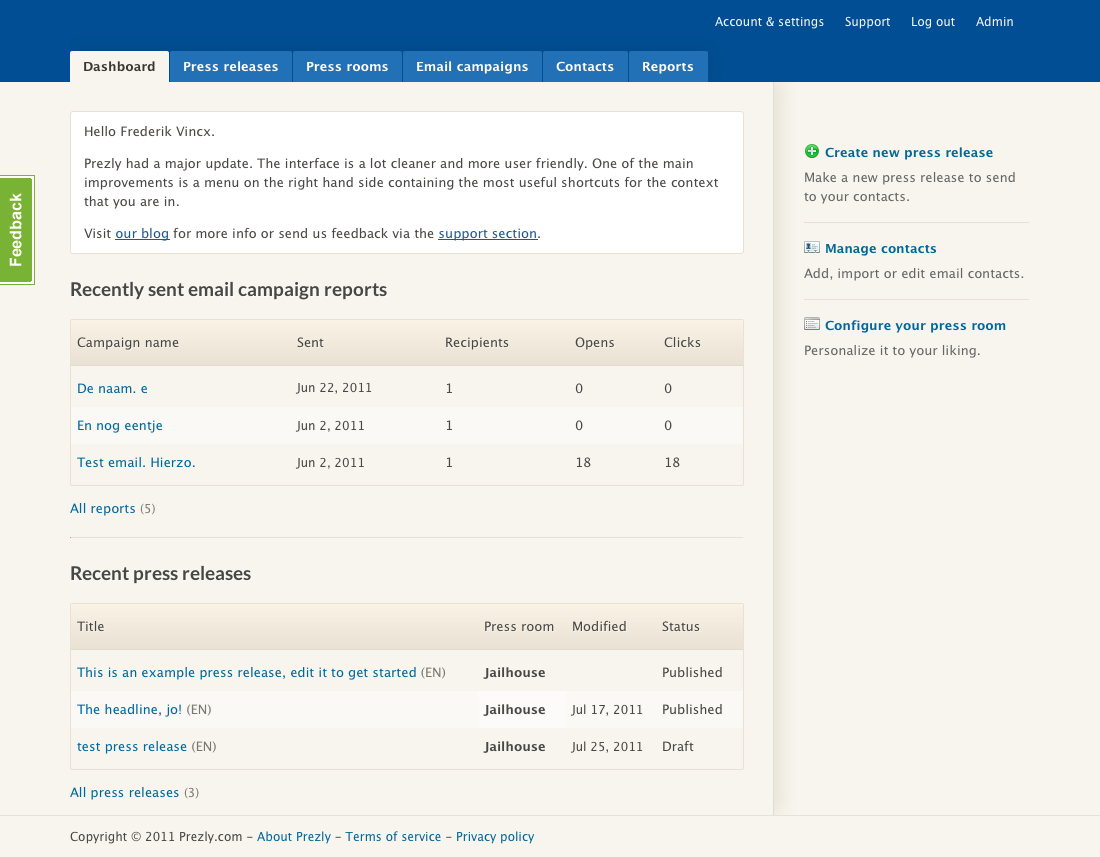Click the press room icon beside Configure your press room

point(812,324)
